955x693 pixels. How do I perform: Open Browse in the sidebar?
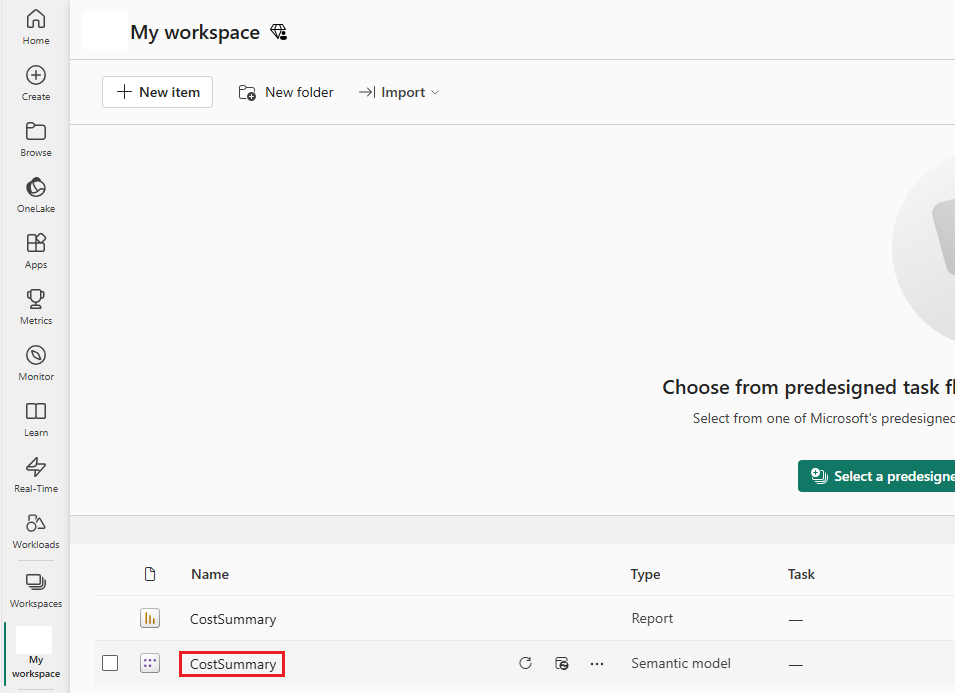tap(36, 139)
